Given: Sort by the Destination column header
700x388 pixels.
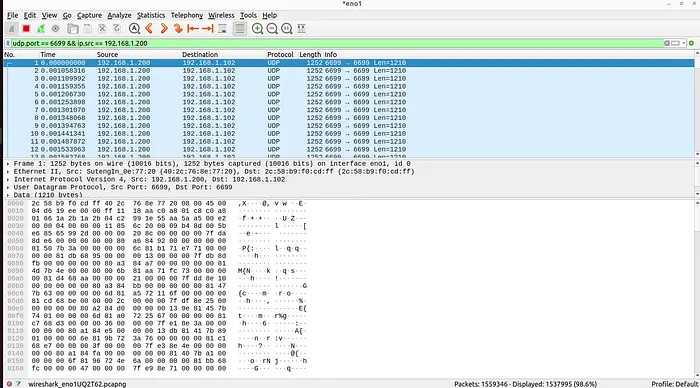Looking at the screenshot, I should [200, 54].
